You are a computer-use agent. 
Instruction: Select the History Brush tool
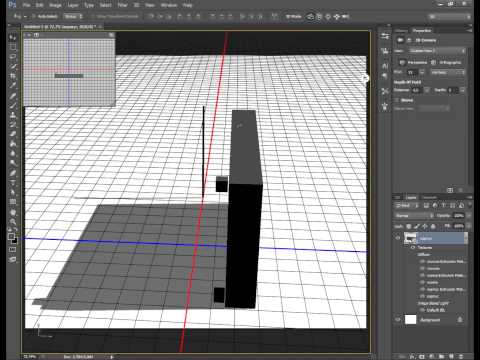point(13,125)
